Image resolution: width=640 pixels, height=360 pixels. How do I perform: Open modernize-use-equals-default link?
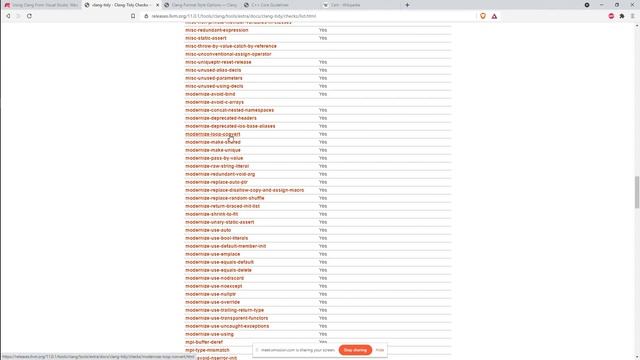coord(219,262)
